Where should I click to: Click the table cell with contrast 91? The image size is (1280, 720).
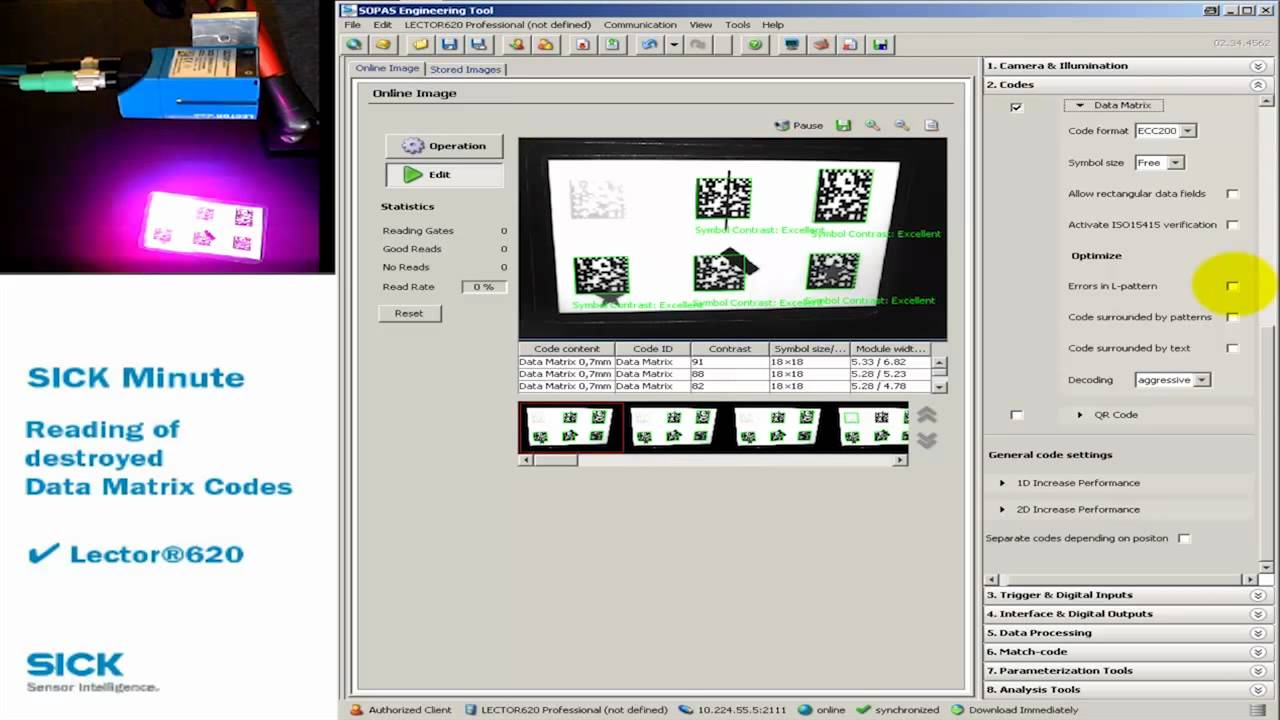[729, 362]
